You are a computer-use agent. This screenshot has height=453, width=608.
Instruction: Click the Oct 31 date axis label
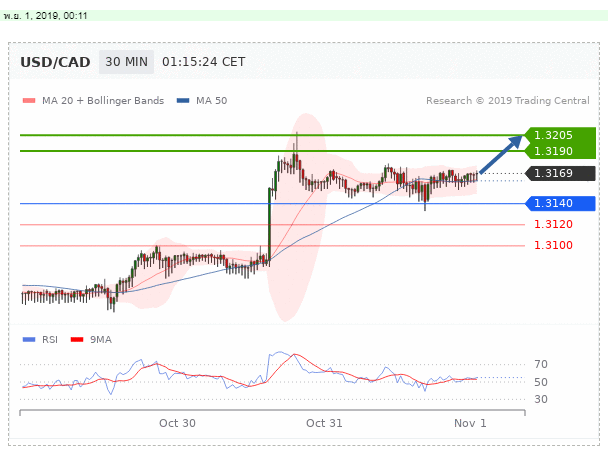pyautogui.click(x=324, y=423)
